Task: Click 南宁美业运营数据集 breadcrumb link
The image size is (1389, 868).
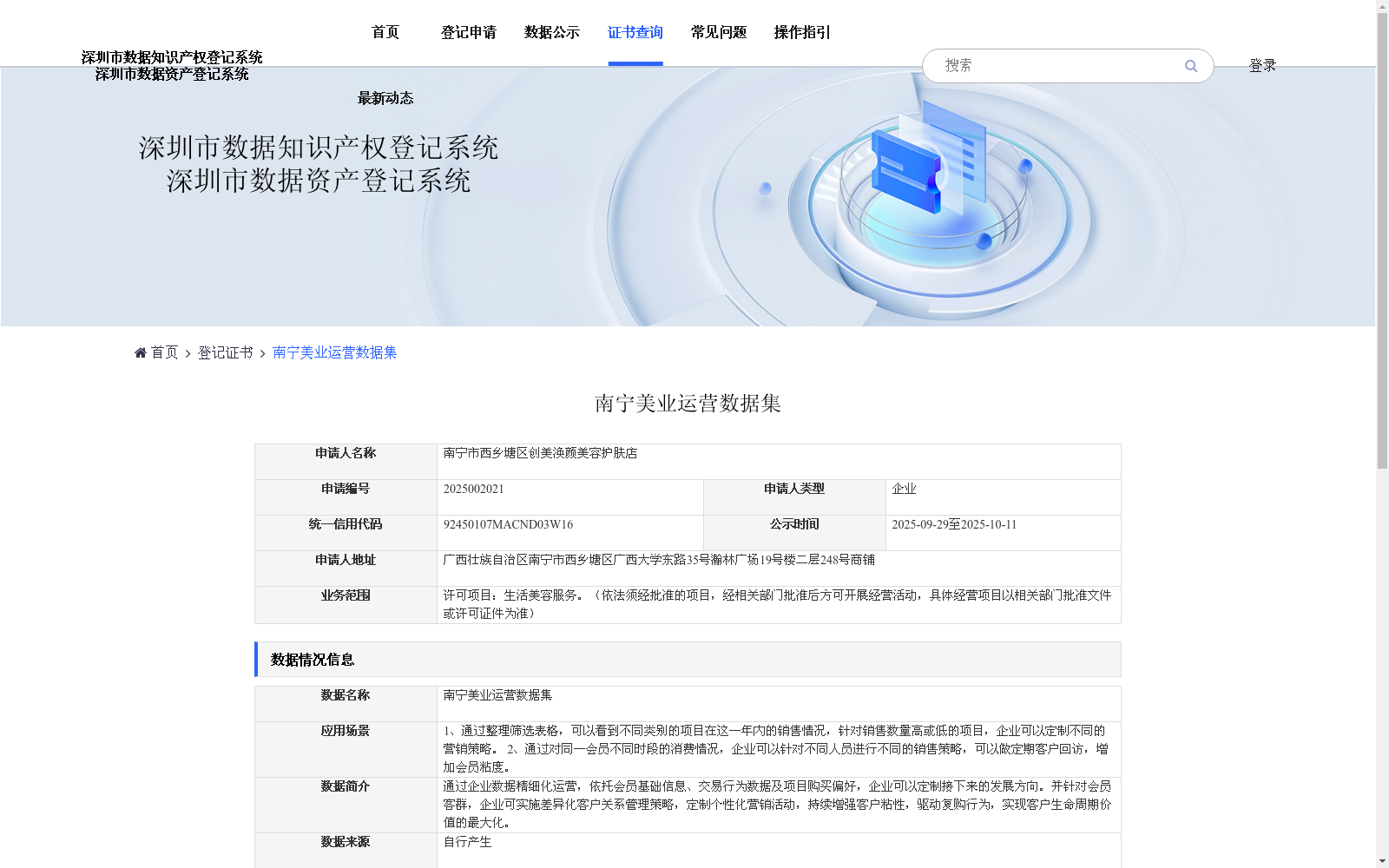Action: click(x=334, y=352)
